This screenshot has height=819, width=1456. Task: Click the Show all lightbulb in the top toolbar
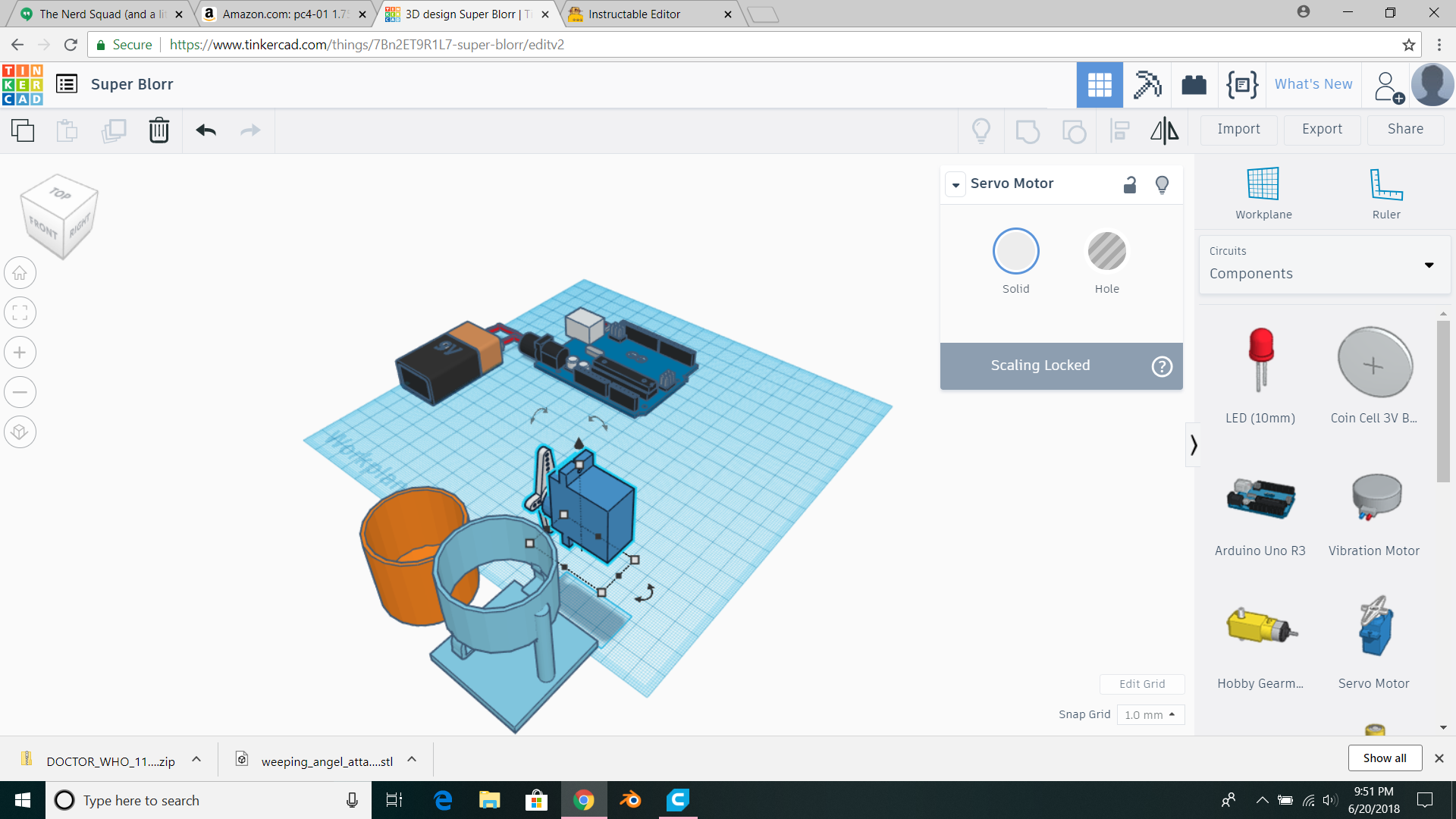[x=981, y=130]
